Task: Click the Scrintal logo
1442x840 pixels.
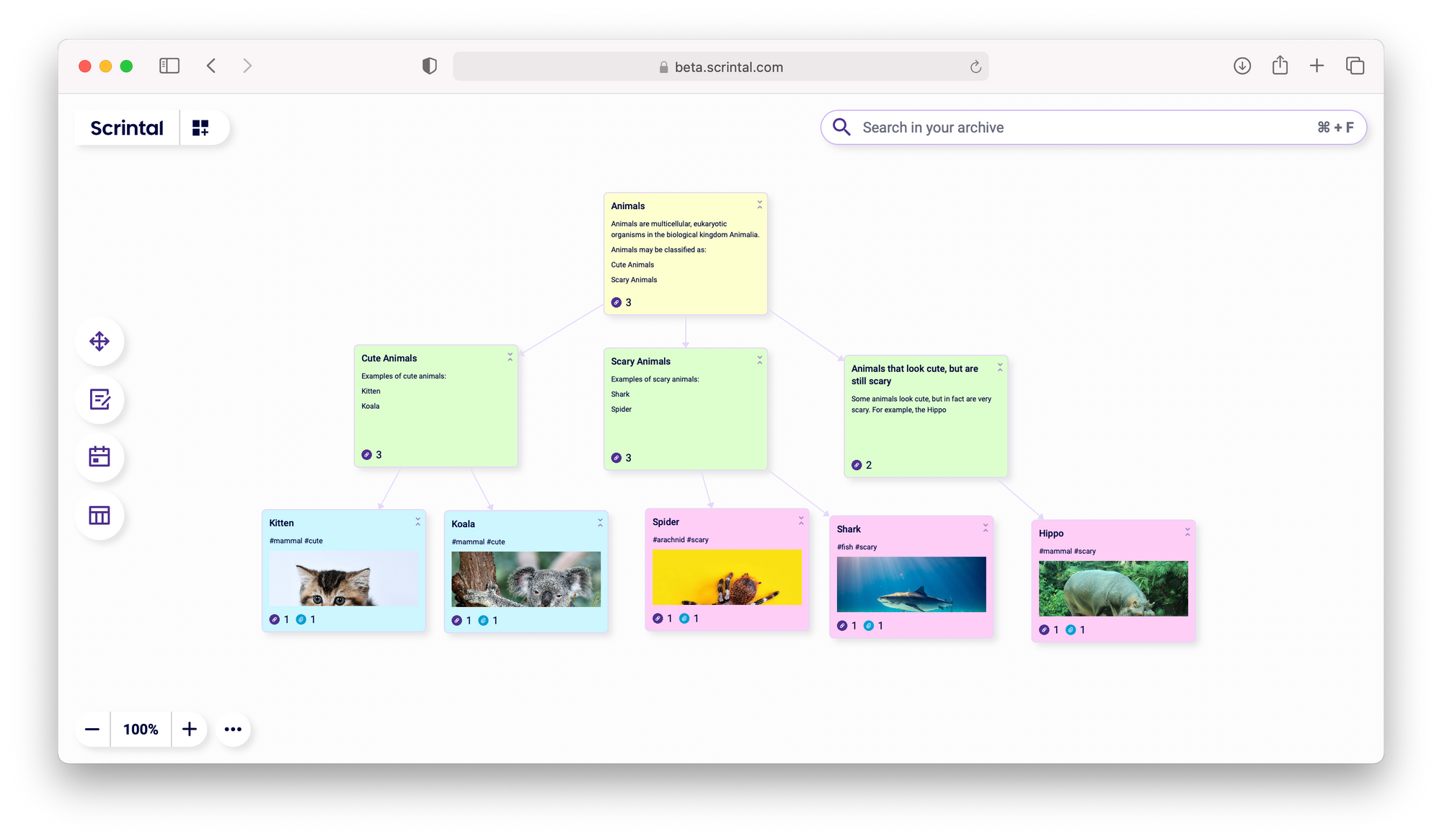Action: [x=127, y=128]
